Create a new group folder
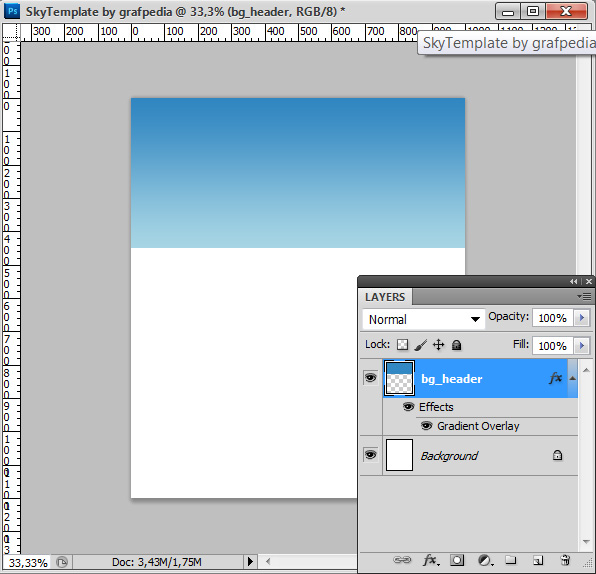This screenshot has height=574, width=596. pos(510,560)
